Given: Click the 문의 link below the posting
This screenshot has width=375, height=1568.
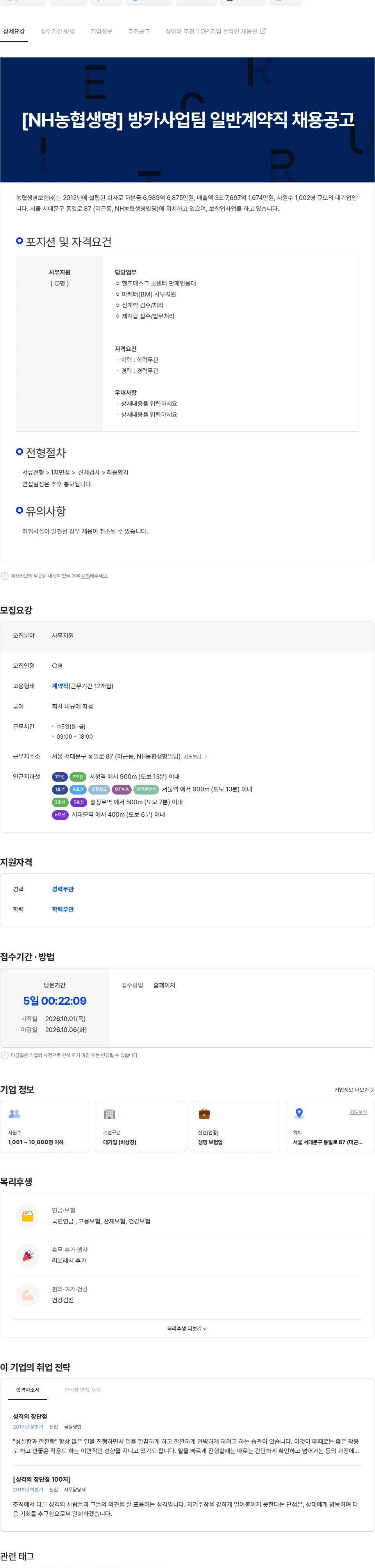Looking at the screenshot, I should [x=85, y=576].
